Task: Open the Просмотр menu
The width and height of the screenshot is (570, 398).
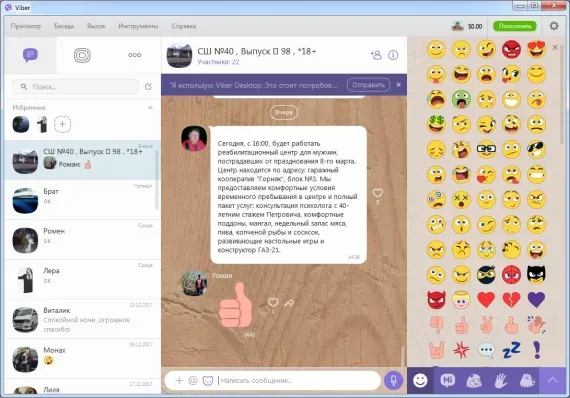Action: pos(25,26)
